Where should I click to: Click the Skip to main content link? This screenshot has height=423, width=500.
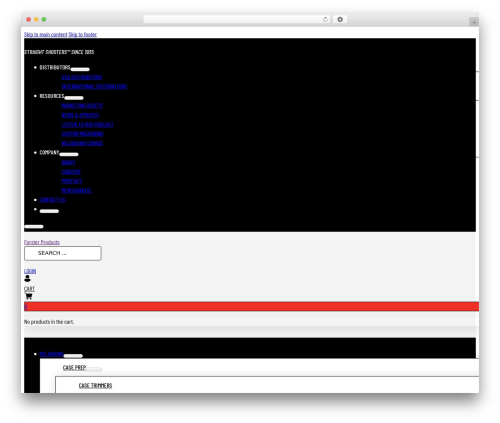coord(46,34)
